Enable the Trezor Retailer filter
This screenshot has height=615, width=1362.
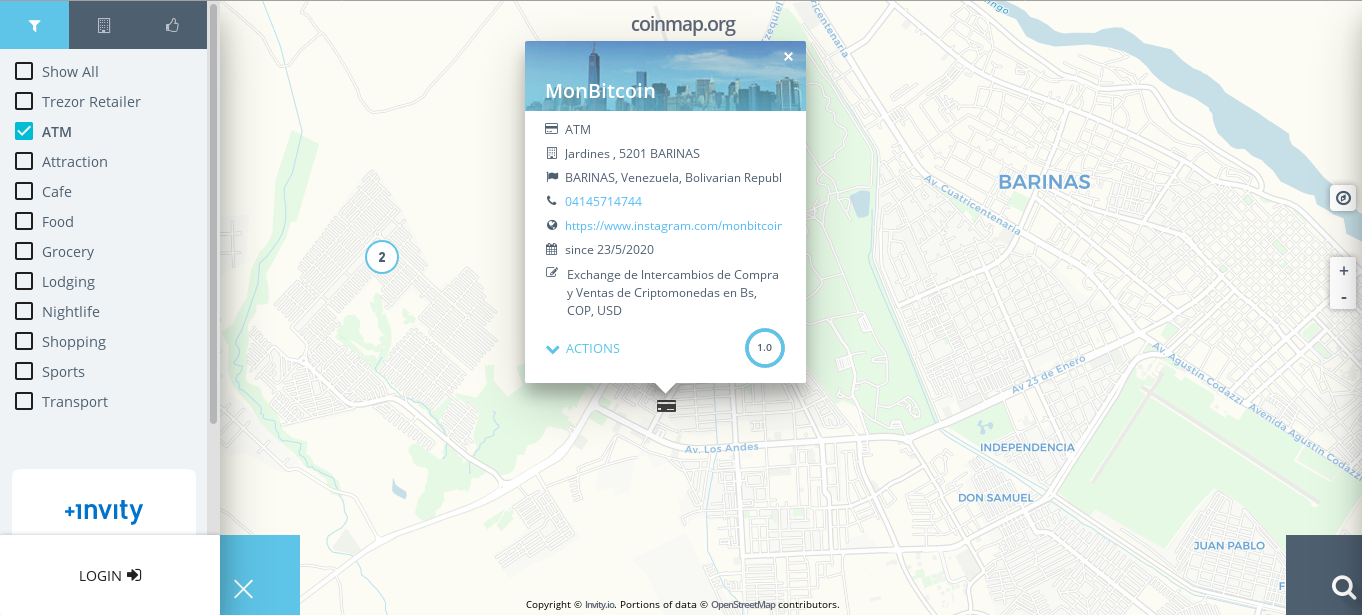pos(24,101)
